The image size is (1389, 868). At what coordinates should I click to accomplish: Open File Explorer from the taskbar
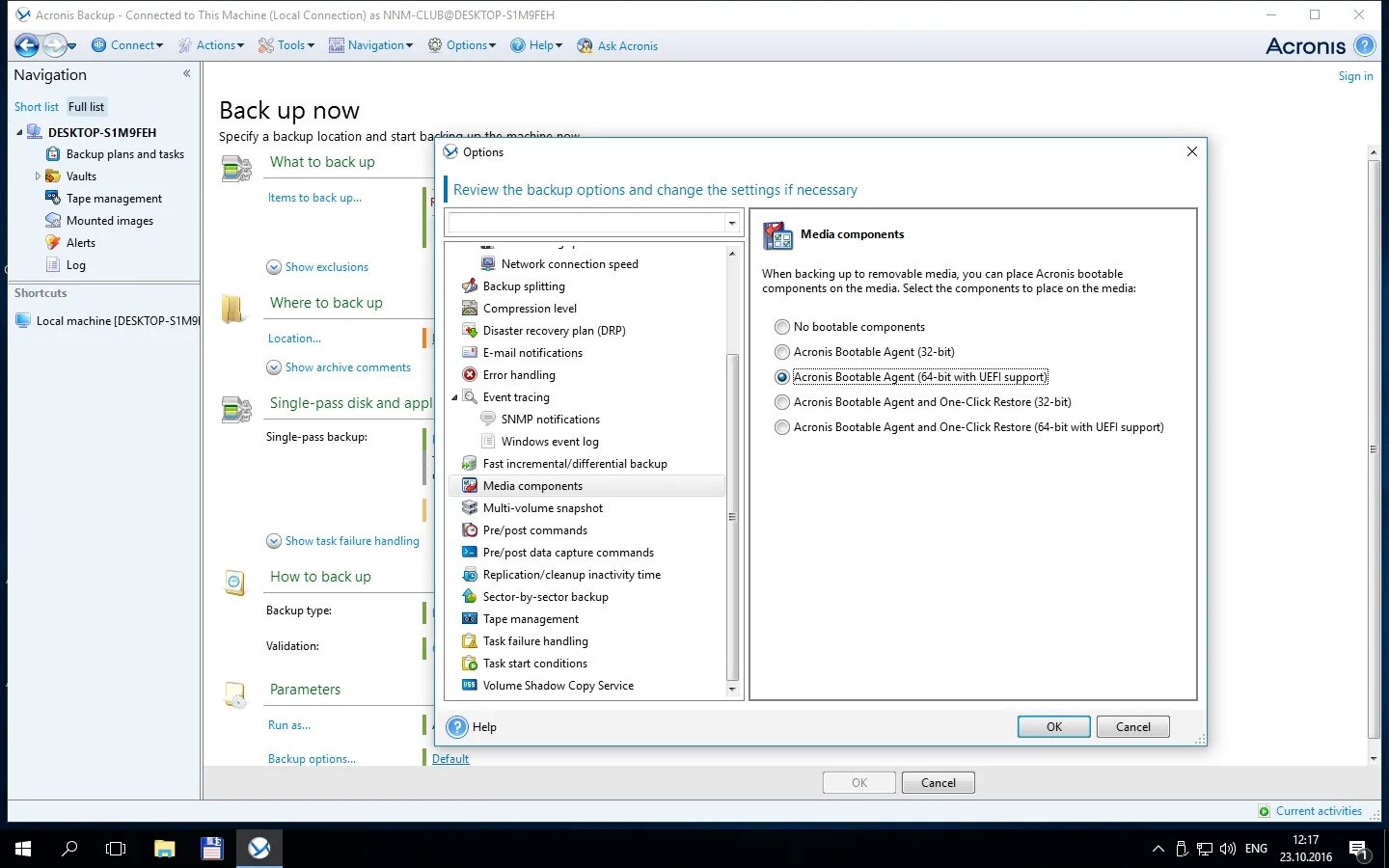tap(165, 849)
